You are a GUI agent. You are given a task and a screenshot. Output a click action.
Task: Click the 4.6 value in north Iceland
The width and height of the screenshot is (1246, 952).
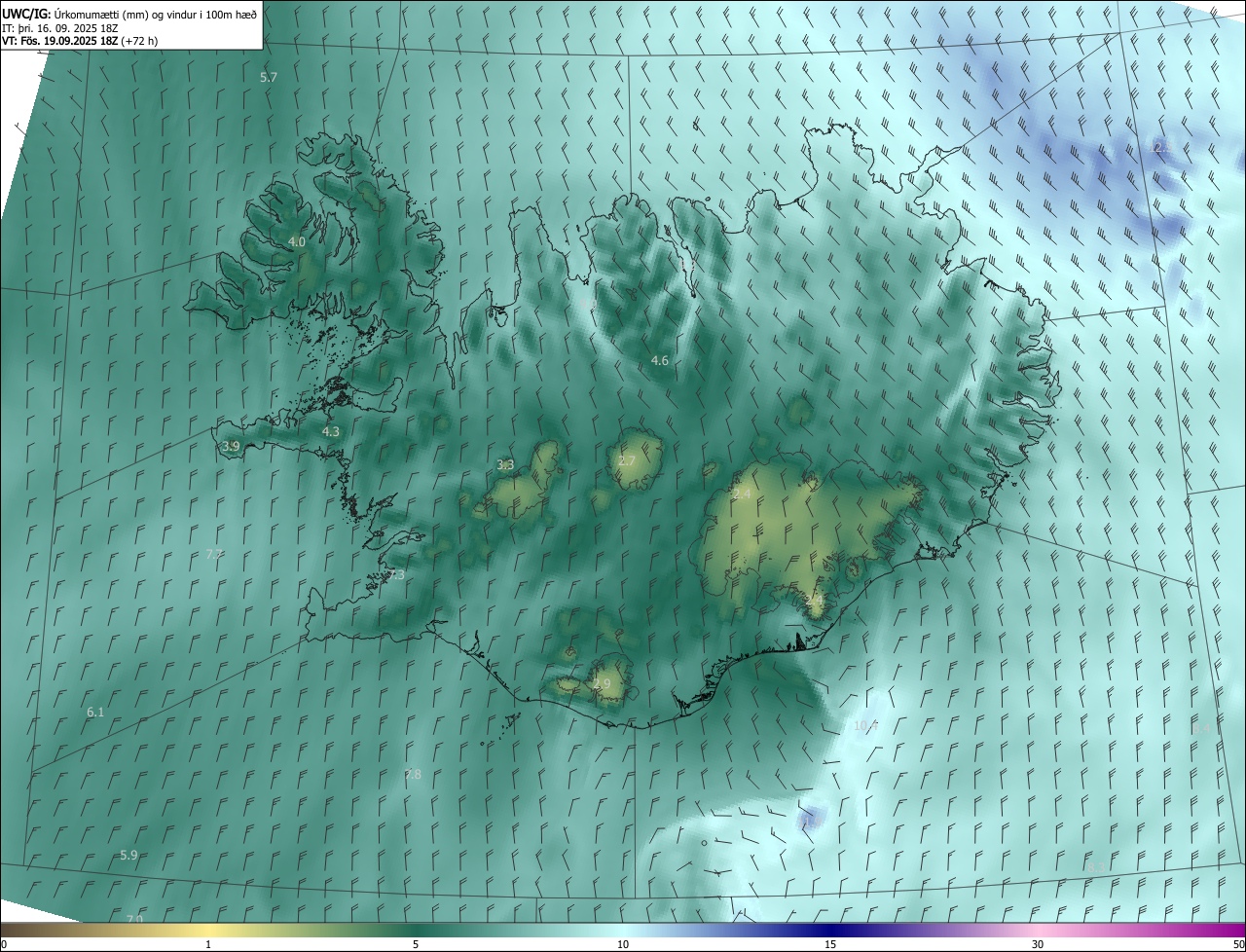(659, 360)
